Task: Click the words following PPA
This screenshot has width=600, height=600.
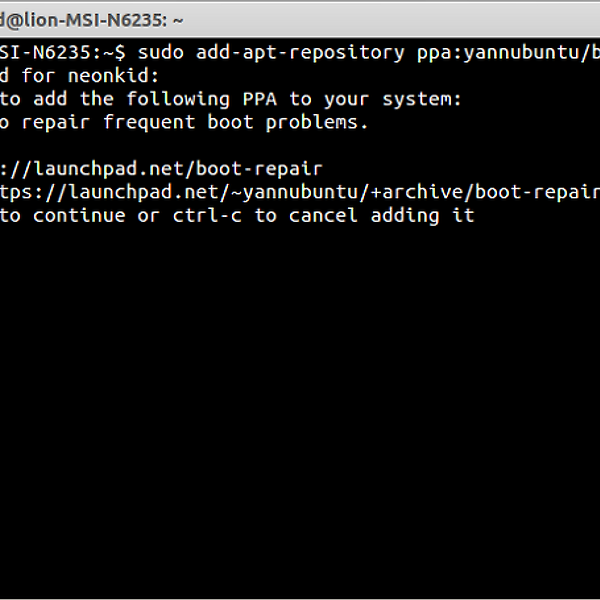Action: (x=201, y=99)
